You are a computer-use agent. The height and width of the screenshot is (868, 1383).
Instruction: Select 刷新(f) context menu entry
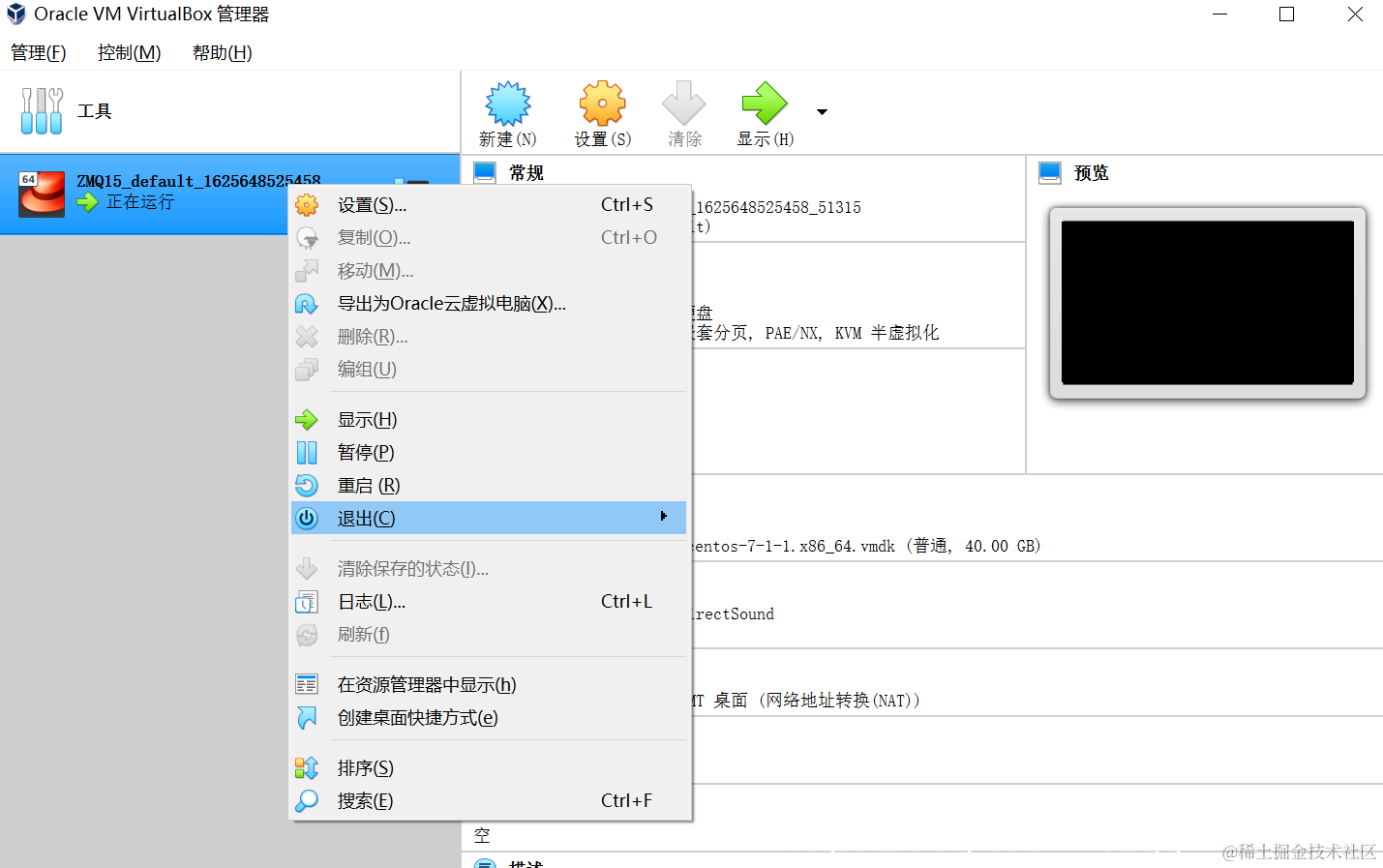click(x=489, y=635)
